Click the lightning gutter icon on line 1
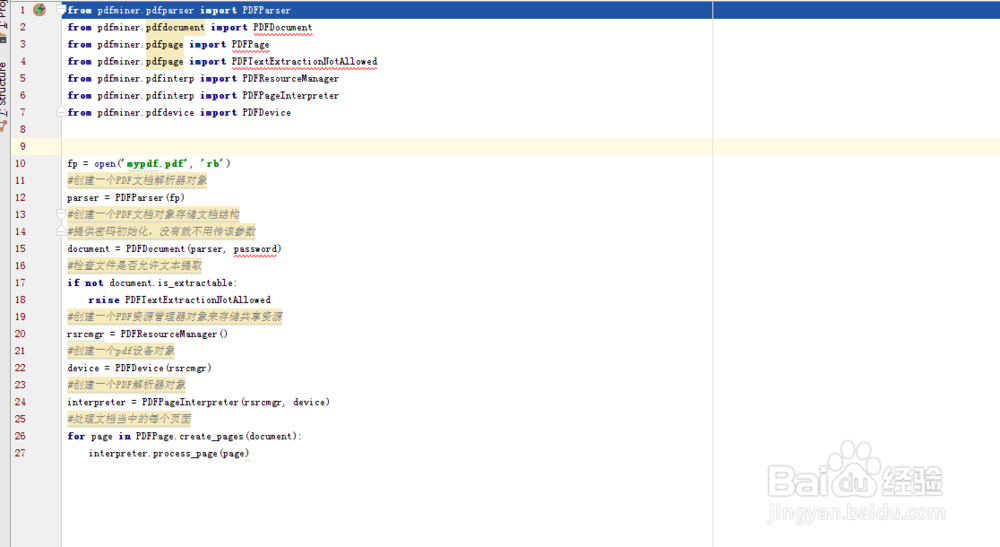This screenshot has width=1000, height=547. coord(40,10)
